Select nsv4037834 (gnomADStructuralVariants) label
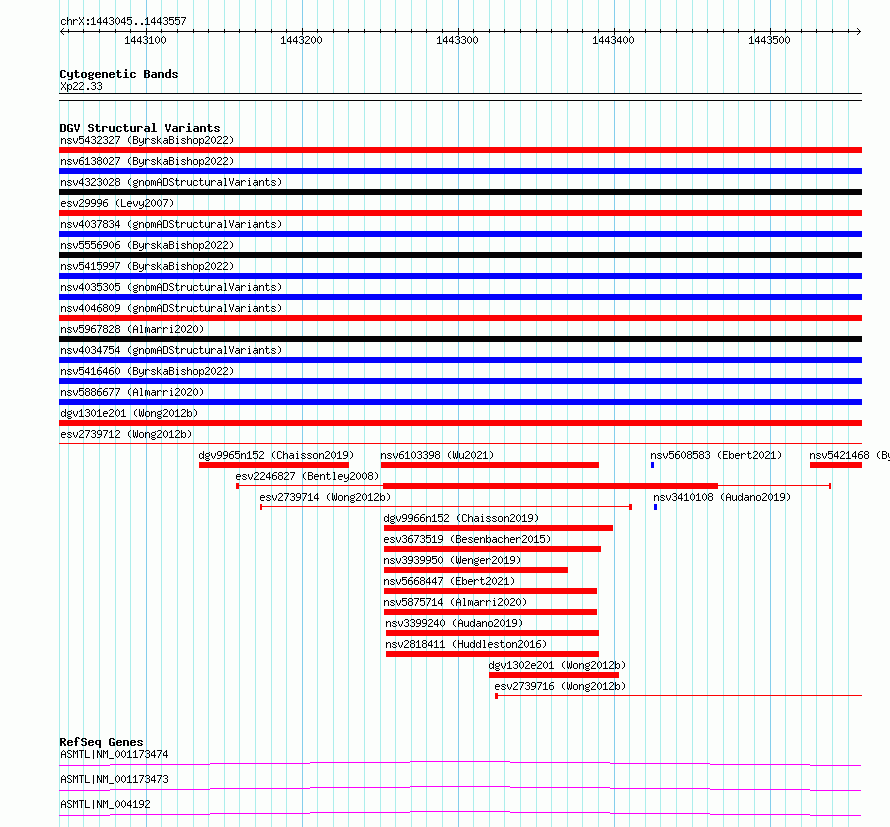 tap(171, 224)
